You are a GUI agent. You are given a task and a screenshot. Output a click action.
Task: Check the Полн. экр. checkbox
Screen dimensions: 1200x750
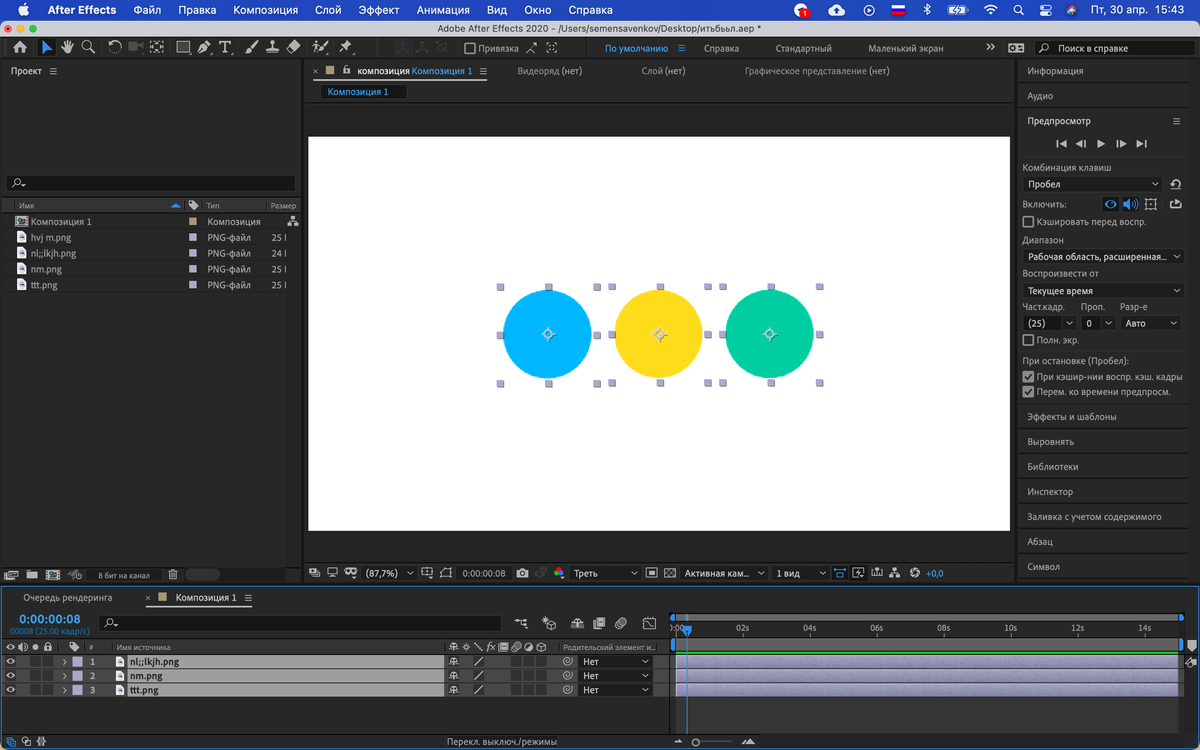point(1028,341)
